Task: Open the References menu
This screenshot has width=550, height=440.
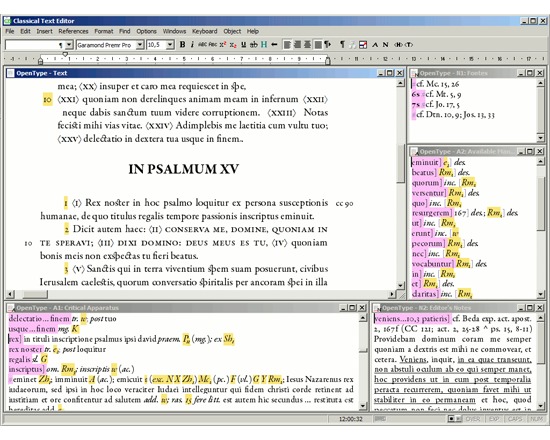Action: coord(73,31)
